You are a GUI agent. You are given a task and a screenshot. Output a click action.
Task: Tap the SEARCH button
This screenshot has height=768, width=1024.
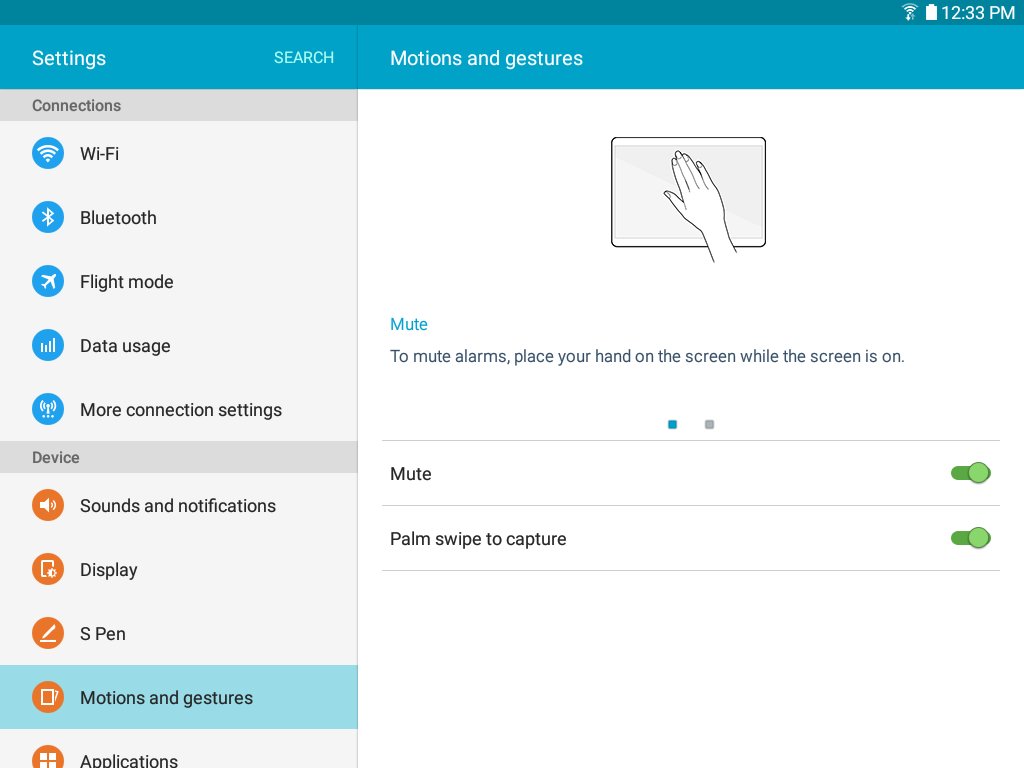(x=304, y=57)
